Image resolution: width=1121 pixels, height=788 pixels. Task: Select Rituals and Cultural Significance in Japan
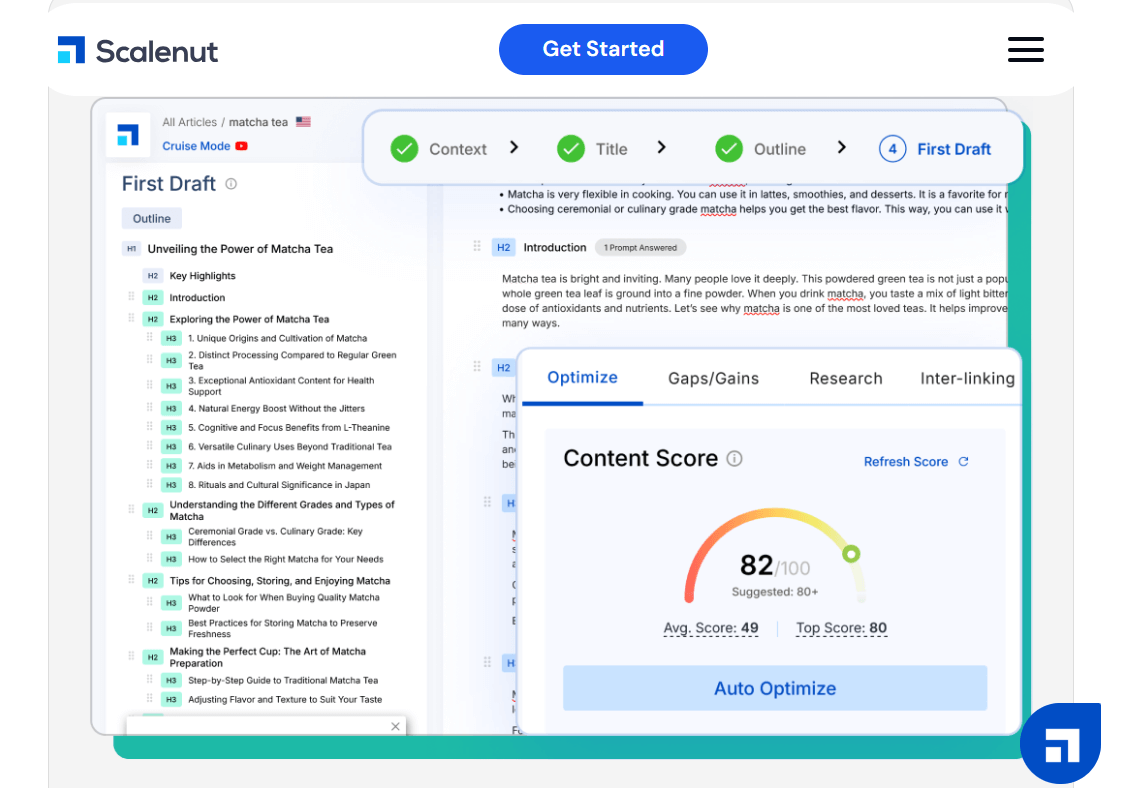(279, 485)
